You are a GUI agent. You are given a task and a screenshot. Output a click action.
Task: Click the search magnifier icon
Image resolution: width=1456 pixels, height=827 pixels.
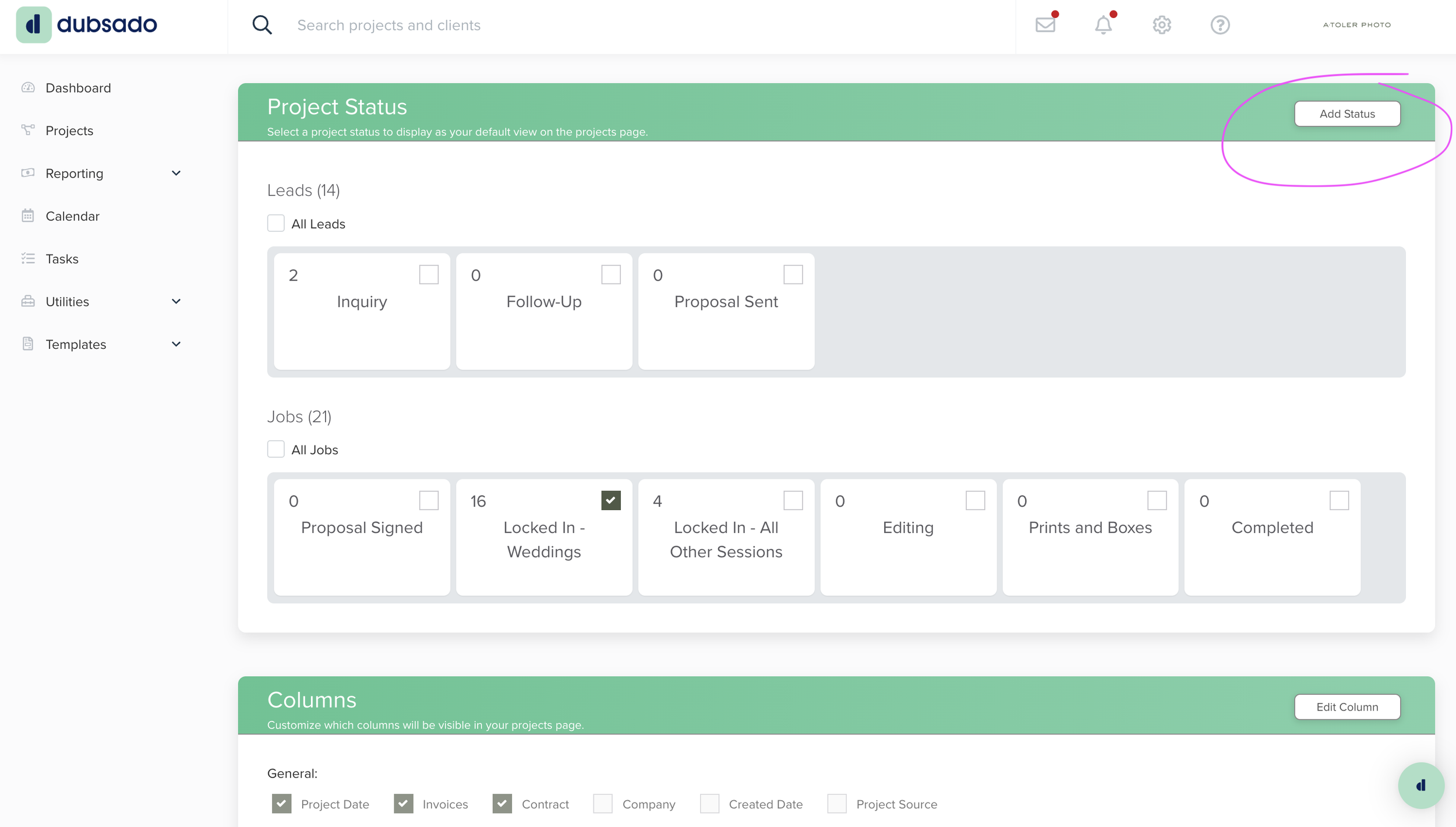pyautogui.click(x=262, y=25)
